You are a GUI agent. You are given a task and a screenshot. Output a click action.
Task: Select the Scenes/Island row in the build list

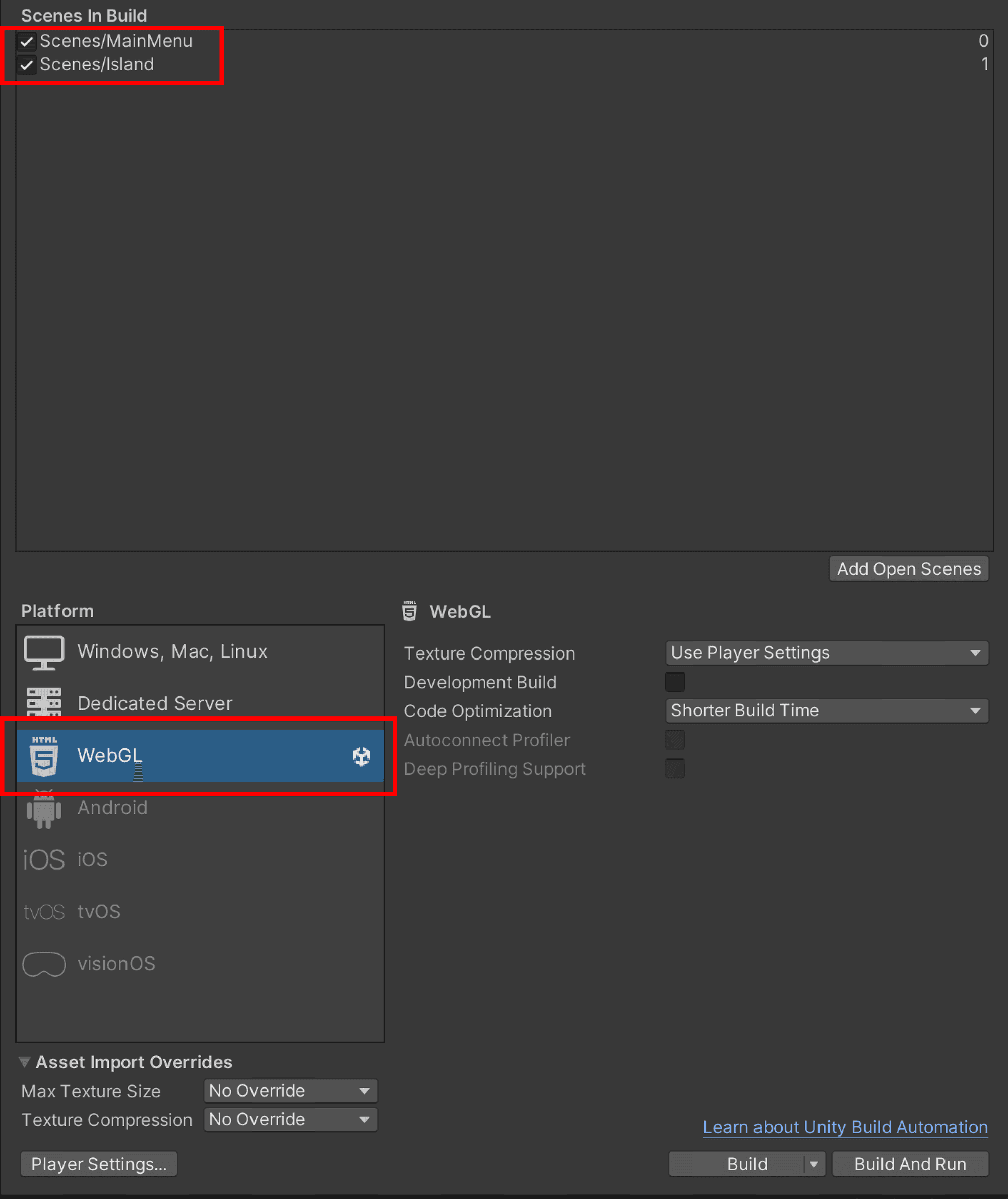coord(97,64)
